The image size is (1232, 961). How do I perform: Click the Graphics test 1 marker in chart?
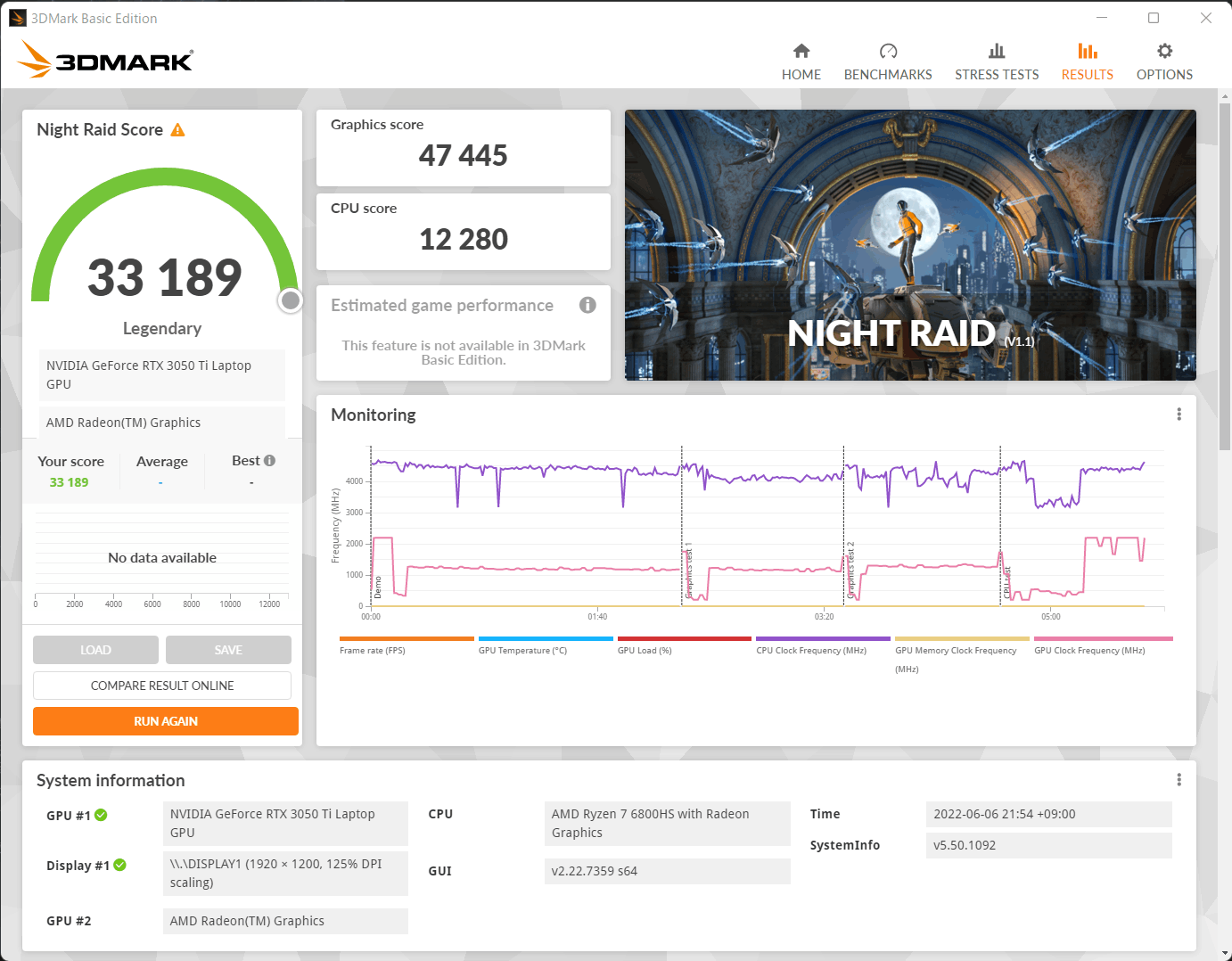(x=688, y=570)
